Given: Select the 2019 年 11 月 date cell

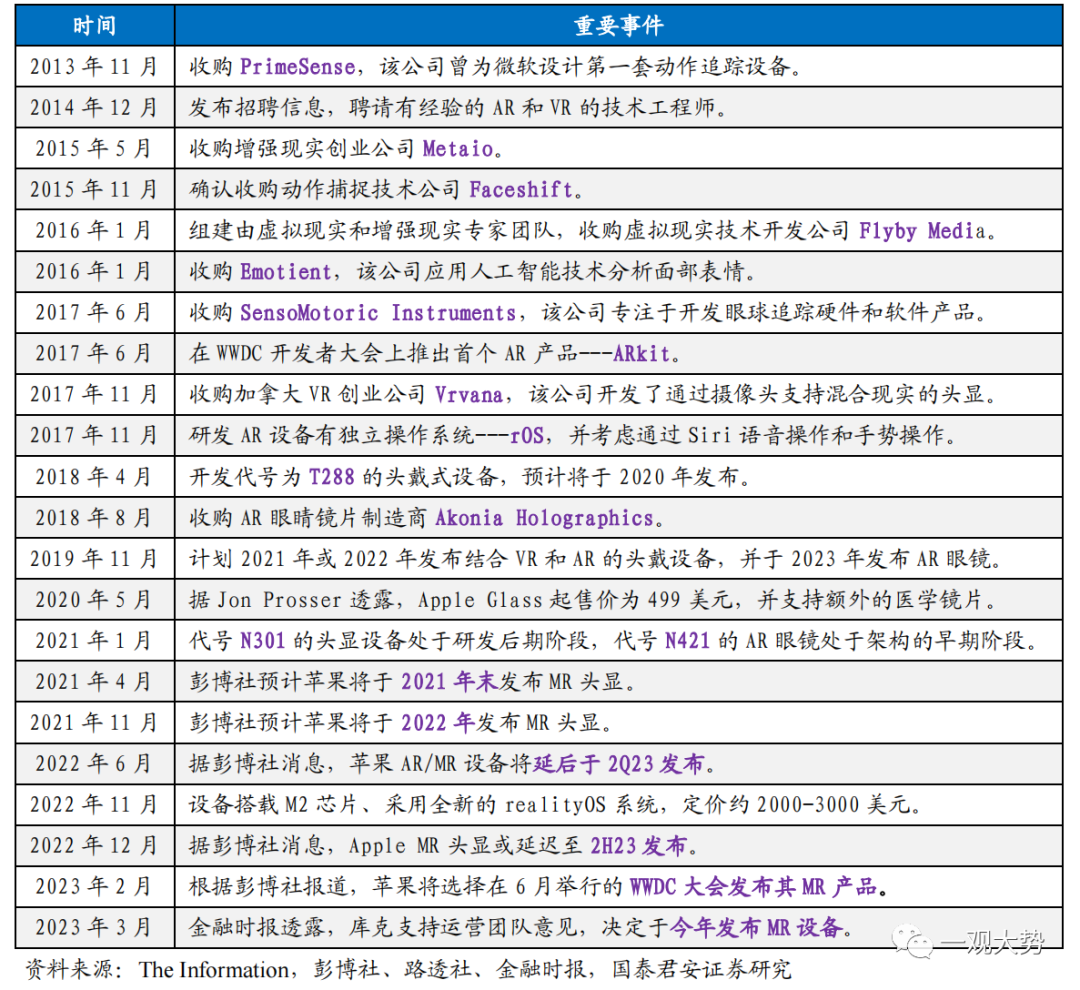Looking at the screenshot, I should [95, 558].
